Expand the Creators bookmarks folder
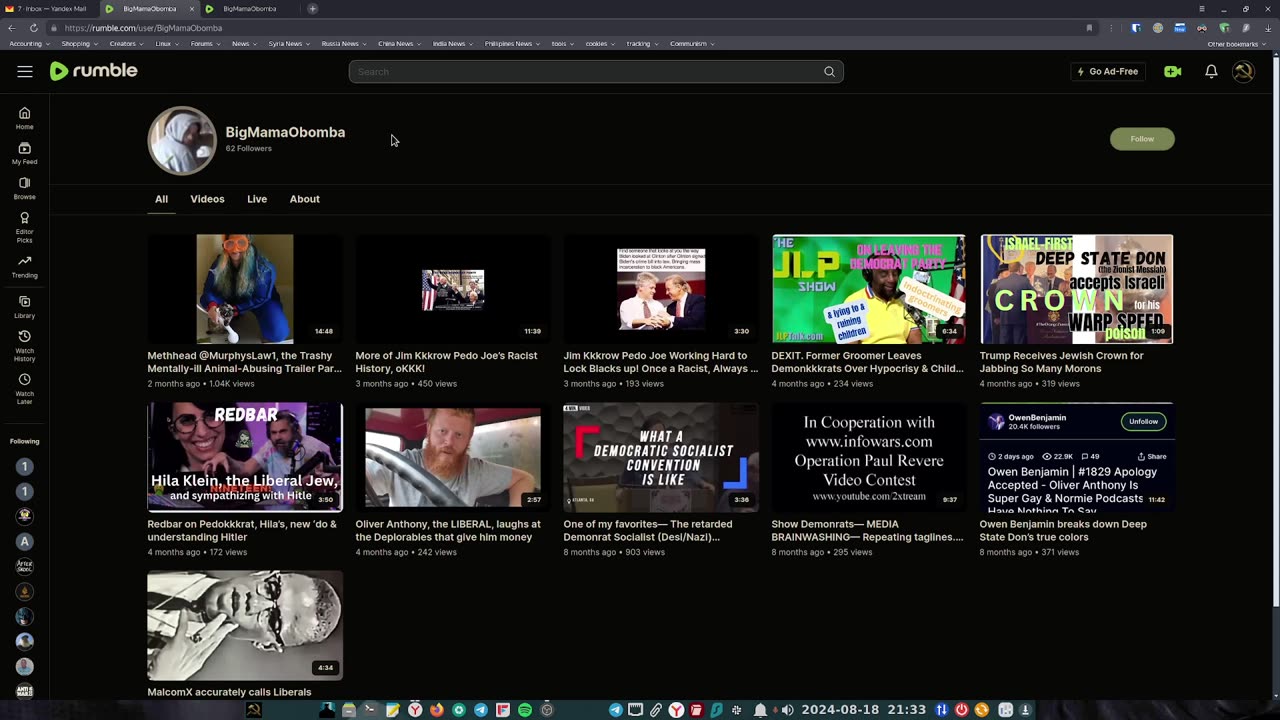The width and height of the screenshot is (1280, 720). [x=126, y=44]
